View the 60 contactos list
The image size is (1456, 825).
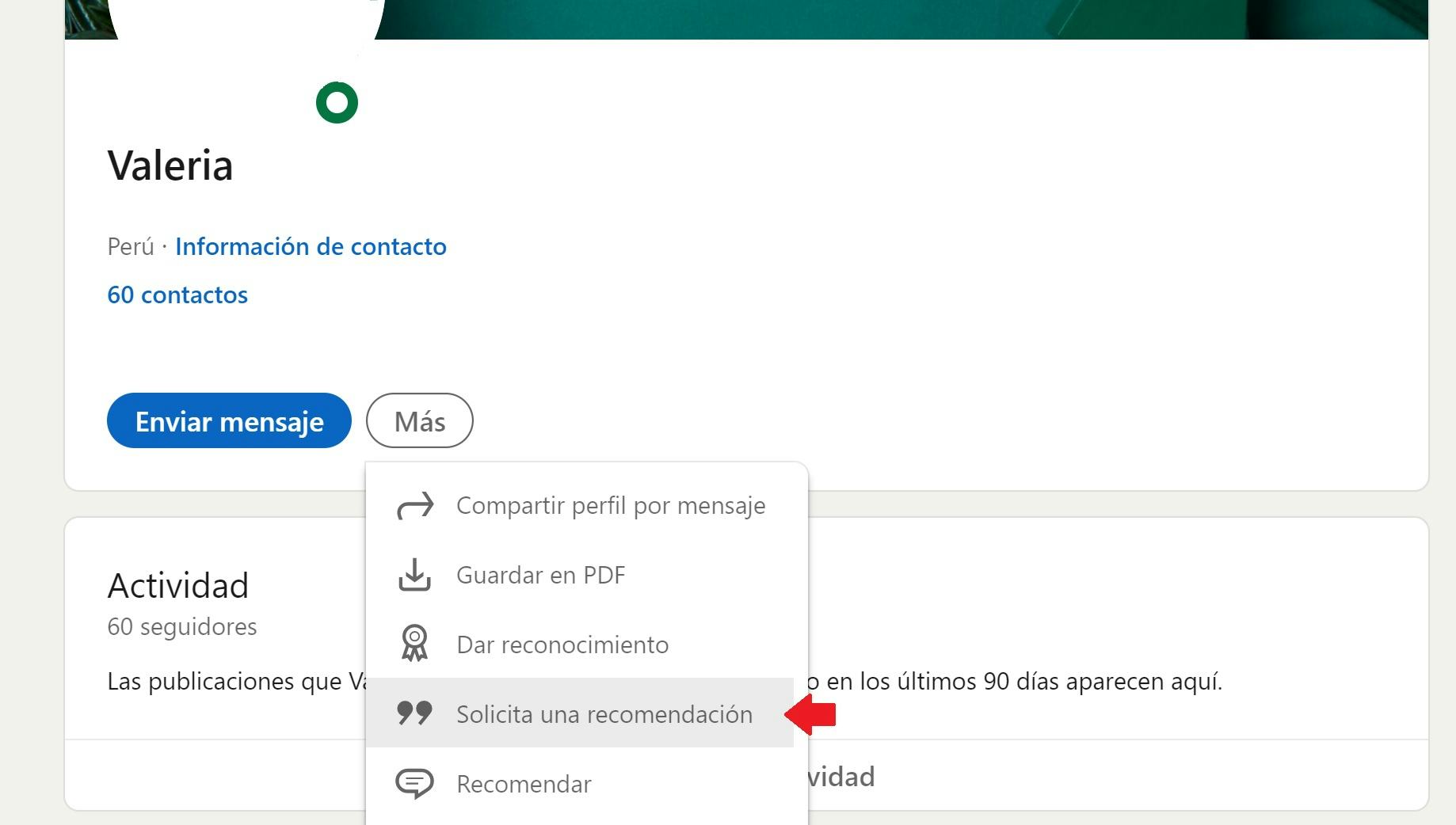(x=177, y=295)
